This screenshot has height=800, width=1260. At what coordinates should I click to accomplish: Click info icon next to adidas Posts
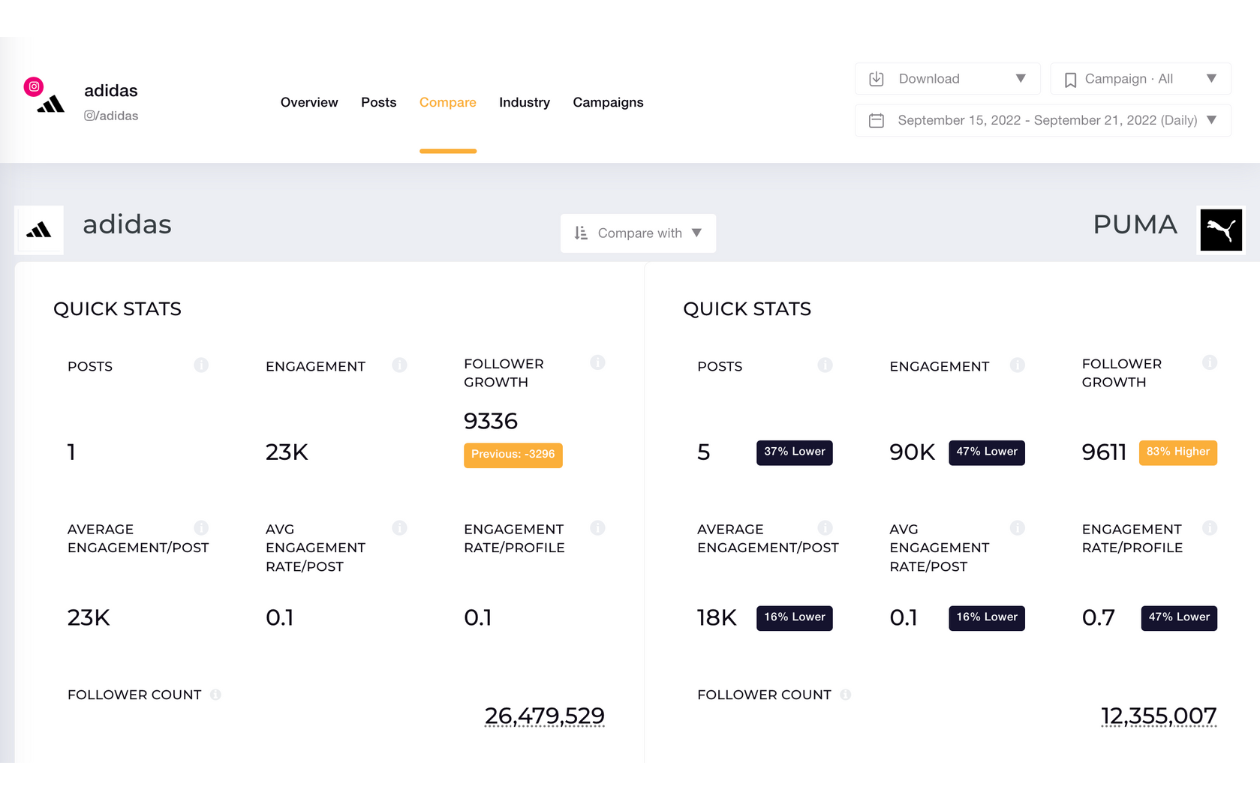click(x=201, y=365)
